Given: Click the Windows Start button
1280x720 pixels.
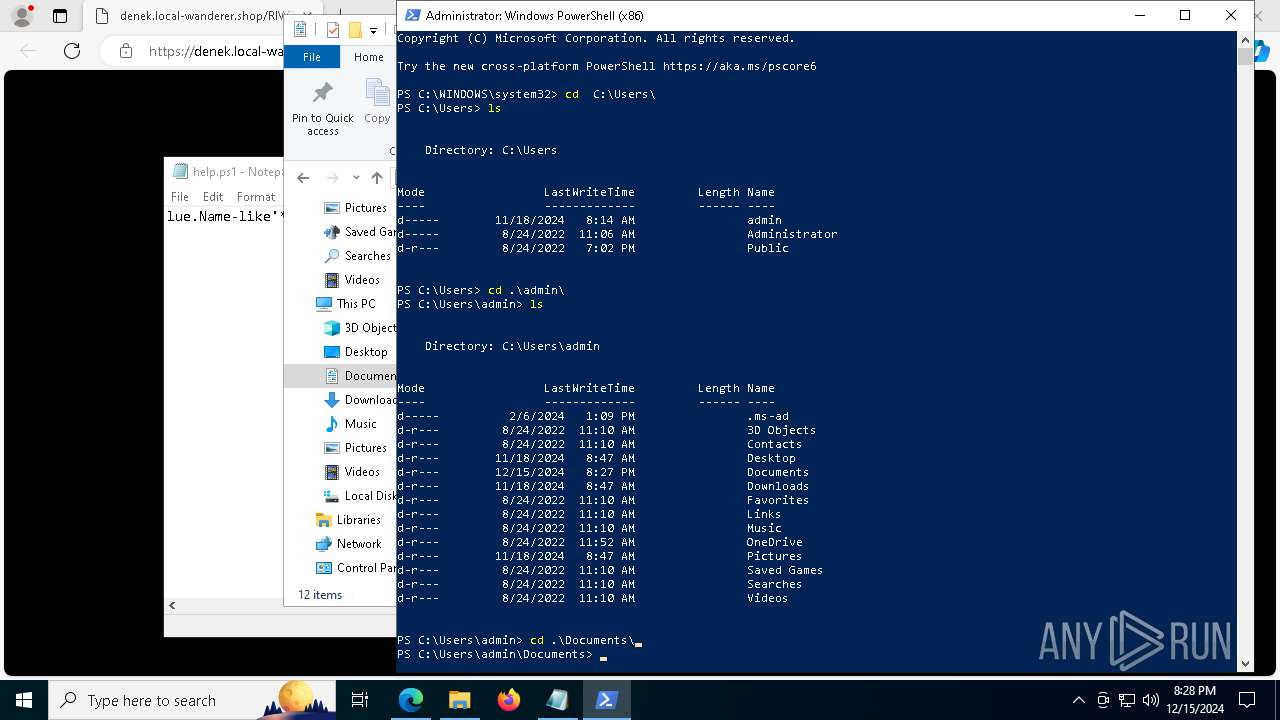Looking at the screenshot, I should coord(24,700).
